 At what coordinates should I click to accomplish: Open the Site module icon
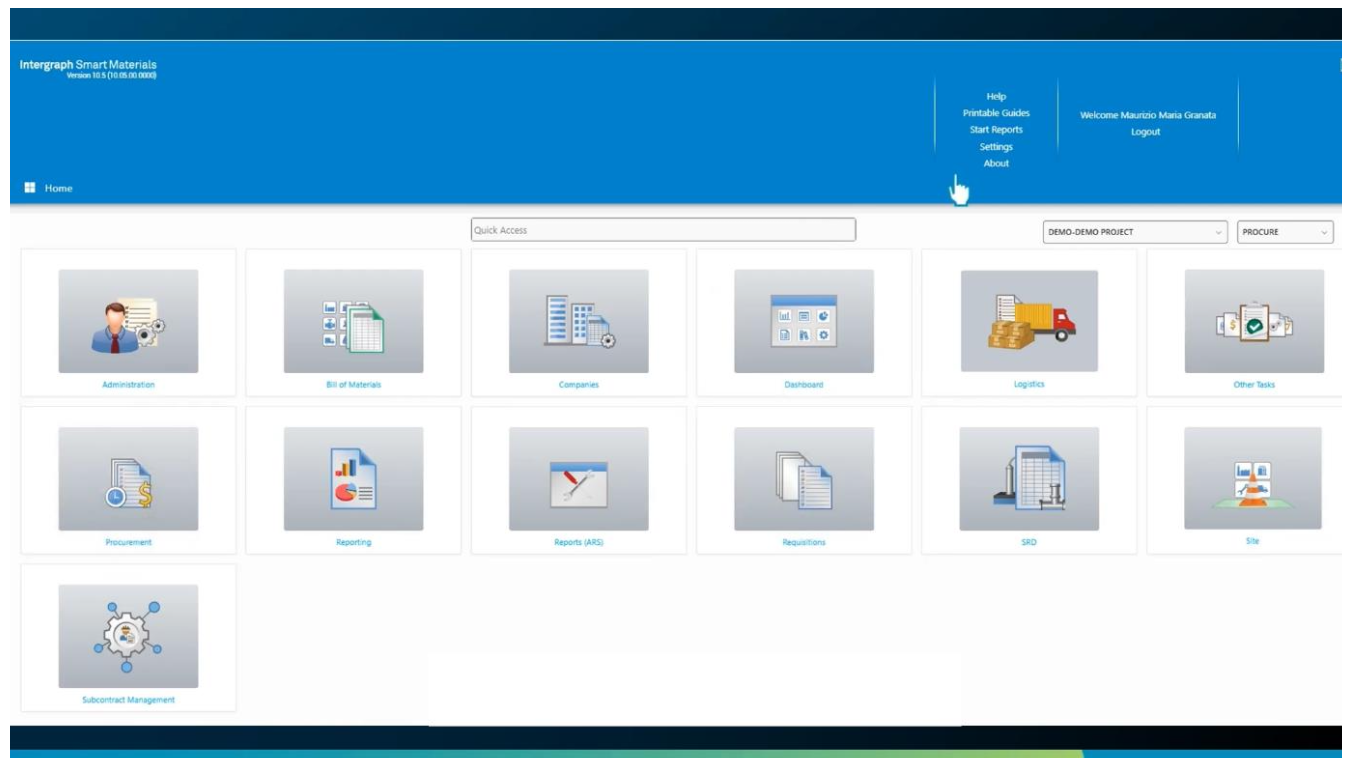(1252, 478)
